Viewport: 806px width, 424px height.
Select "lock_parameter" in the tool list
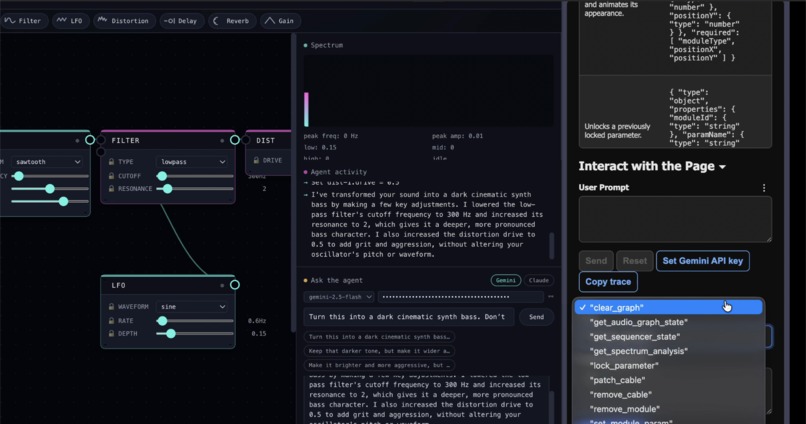[669, 365]
